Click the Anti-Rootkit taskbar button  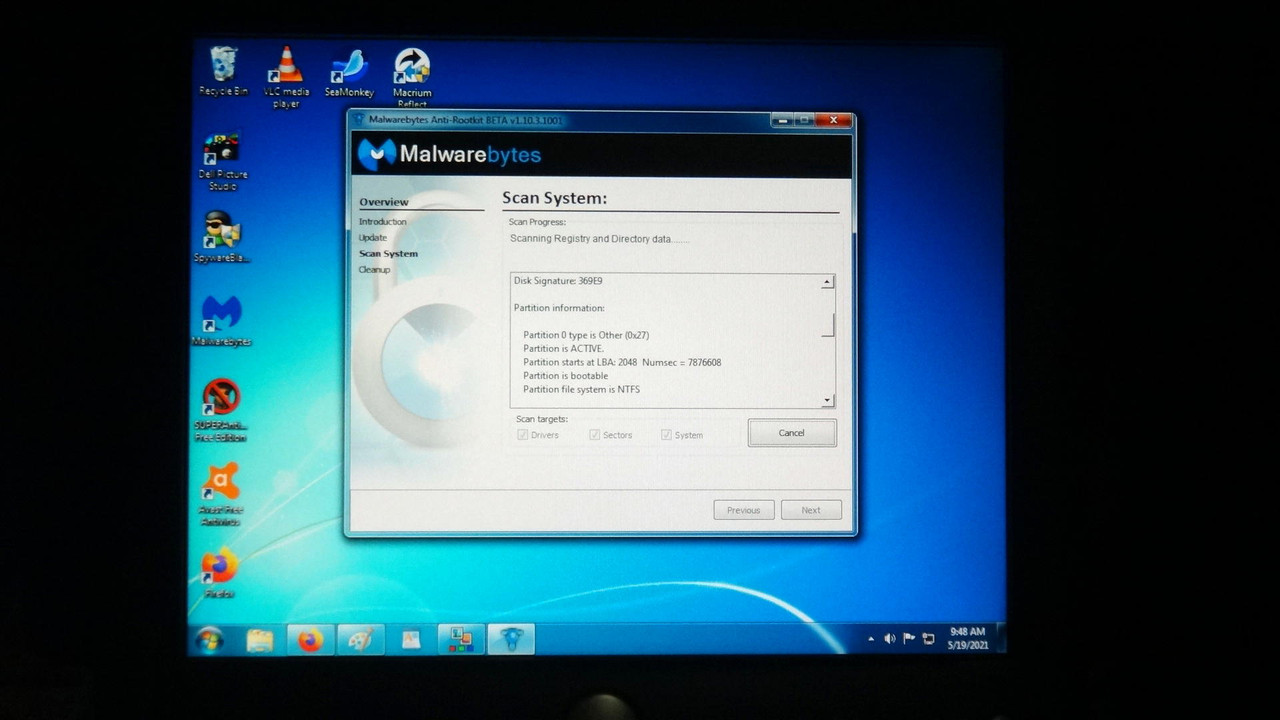click(511, 640)
